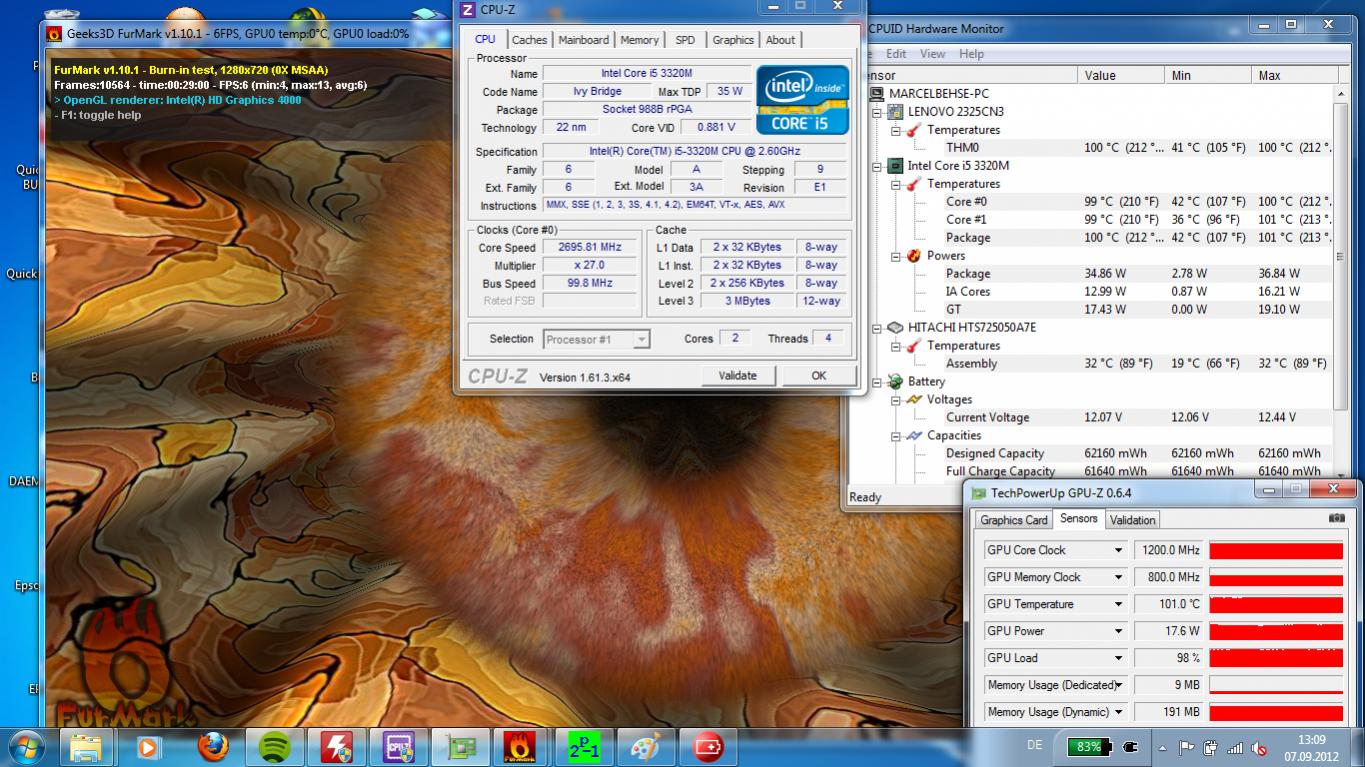Show hidden tray icons arrow
This screenshot has width=1365, height=767.
pyautogui.click(x=1163, y=747)
